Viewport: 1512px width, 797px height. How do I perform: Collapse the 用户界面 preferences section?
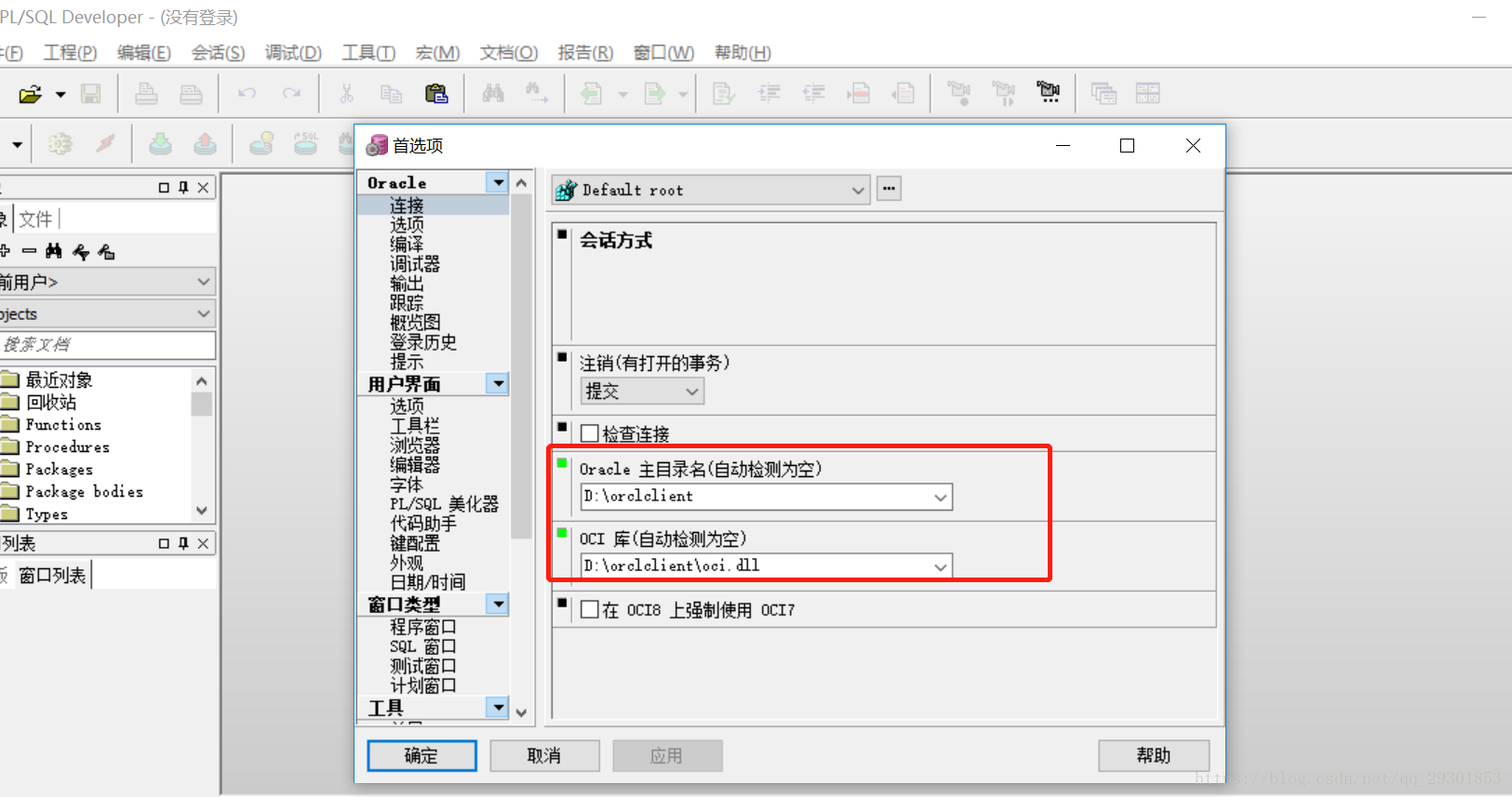click(x=498, y=384)
